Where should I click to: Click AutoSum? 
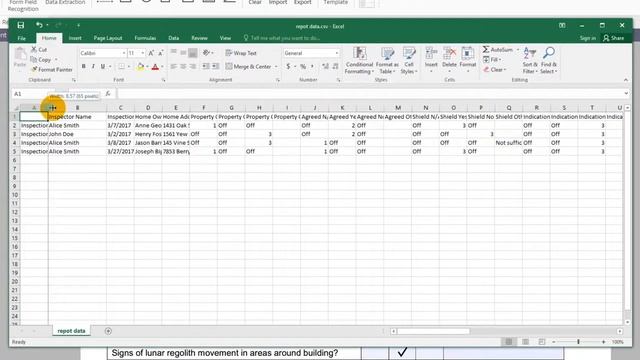(x=498, y=49)
